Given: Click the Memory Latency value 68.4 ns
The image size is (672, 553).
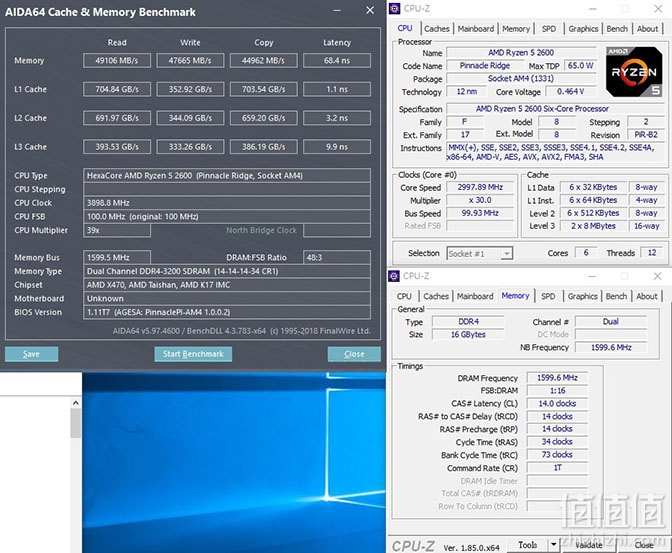Looking at the screenshot, I should tap(337, 60).
